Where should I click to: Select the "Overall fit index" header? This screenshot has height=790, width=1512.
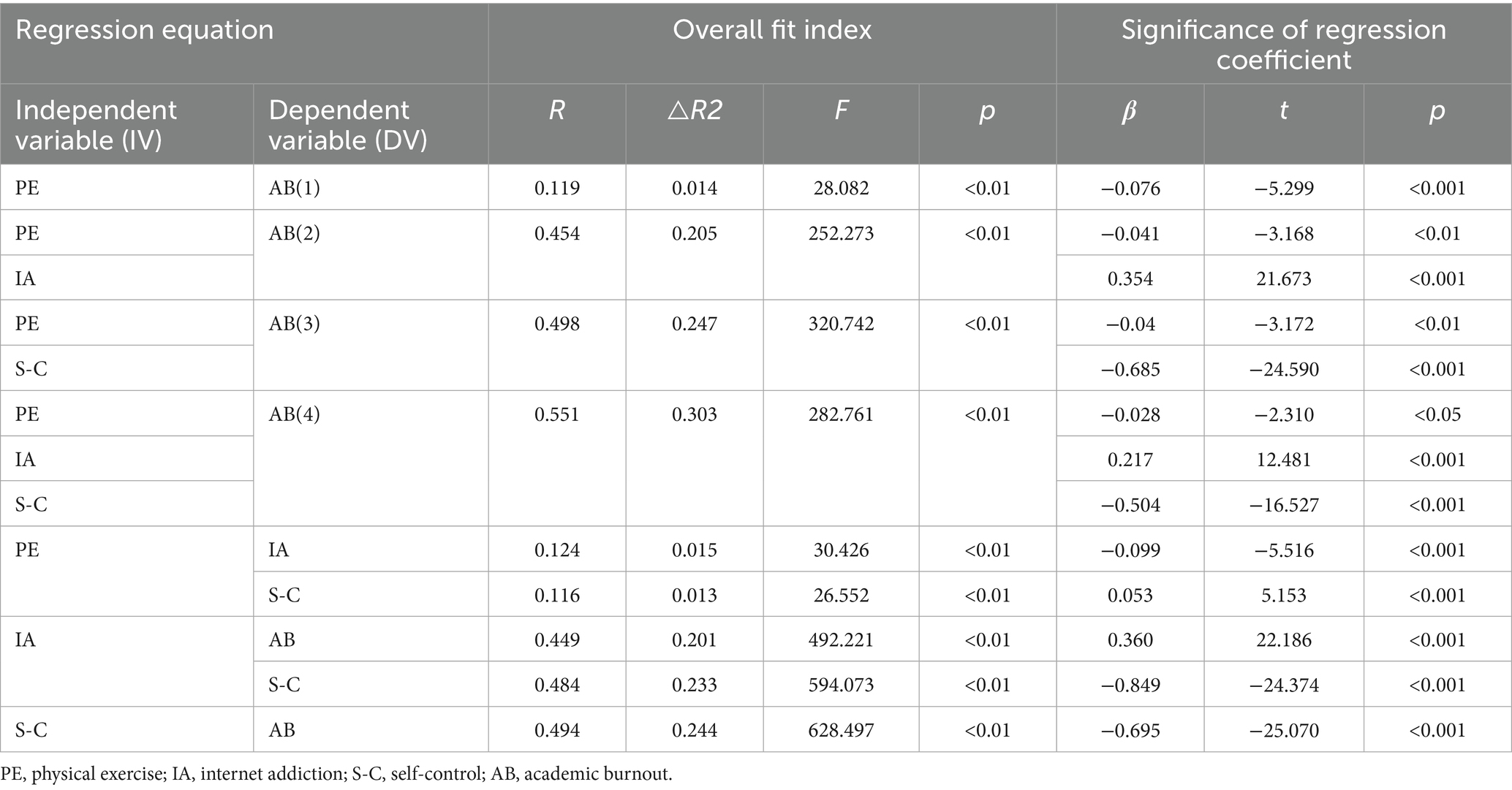(x=772, y=31)
